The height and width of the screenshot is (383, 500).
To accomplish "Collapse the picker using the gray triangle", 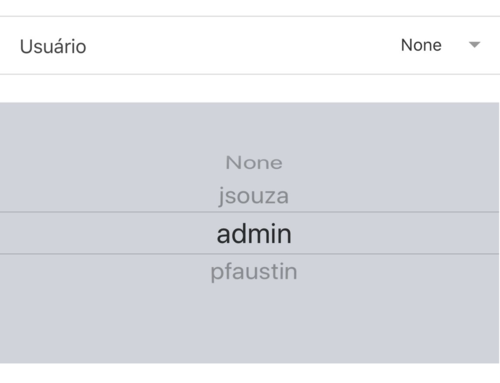I will (474, 45).
